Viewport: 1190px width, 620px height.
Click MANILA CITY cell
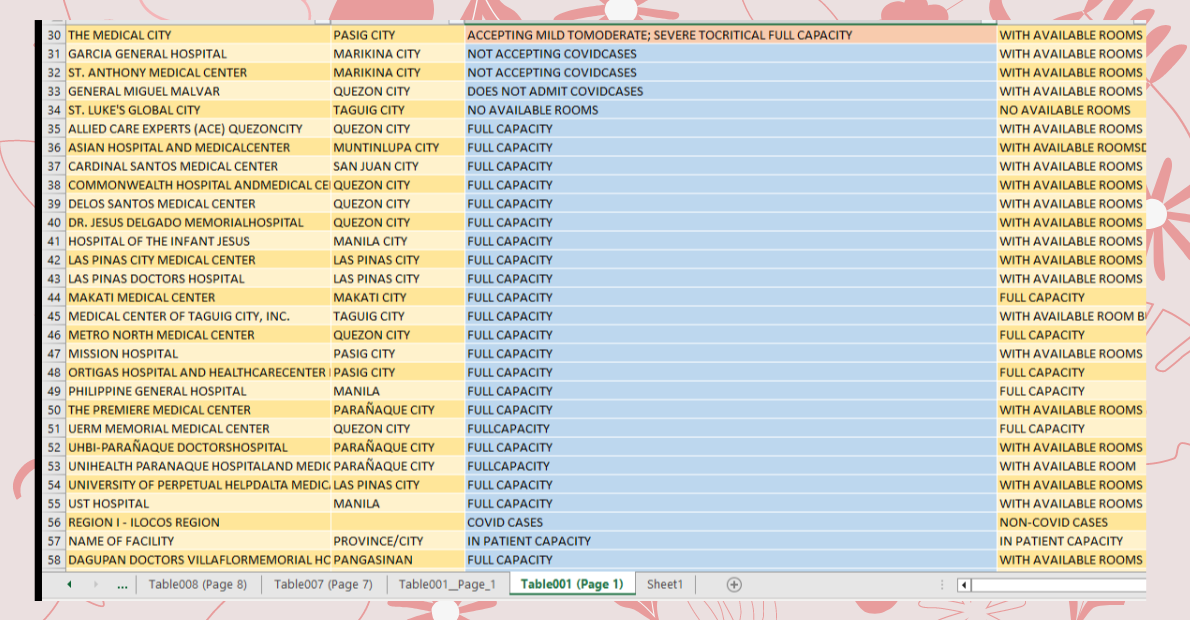tap(398, 241)
